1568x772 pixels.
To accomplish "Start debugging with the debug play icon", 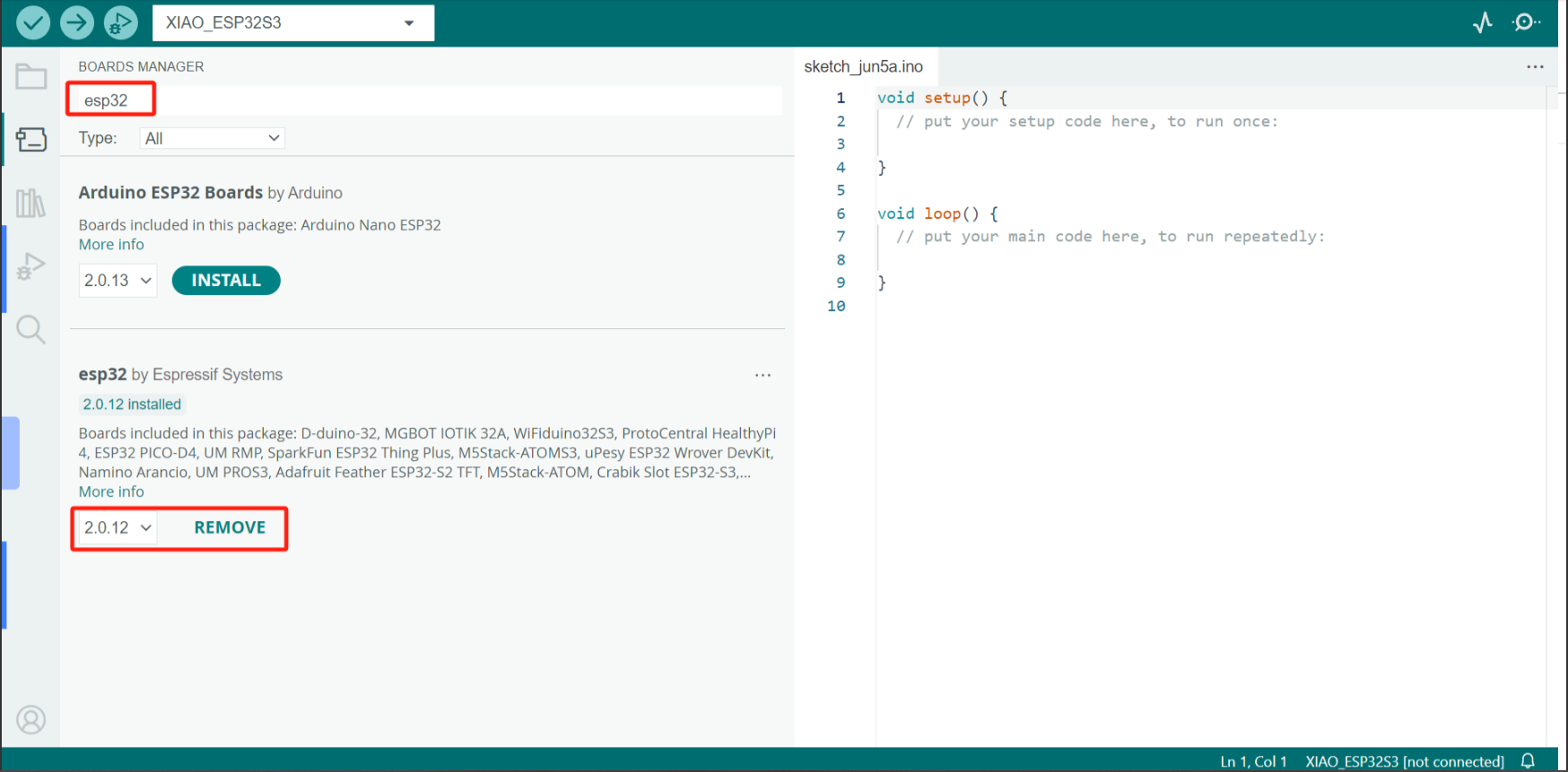I will pyautogui.click(x=120, y=22).
